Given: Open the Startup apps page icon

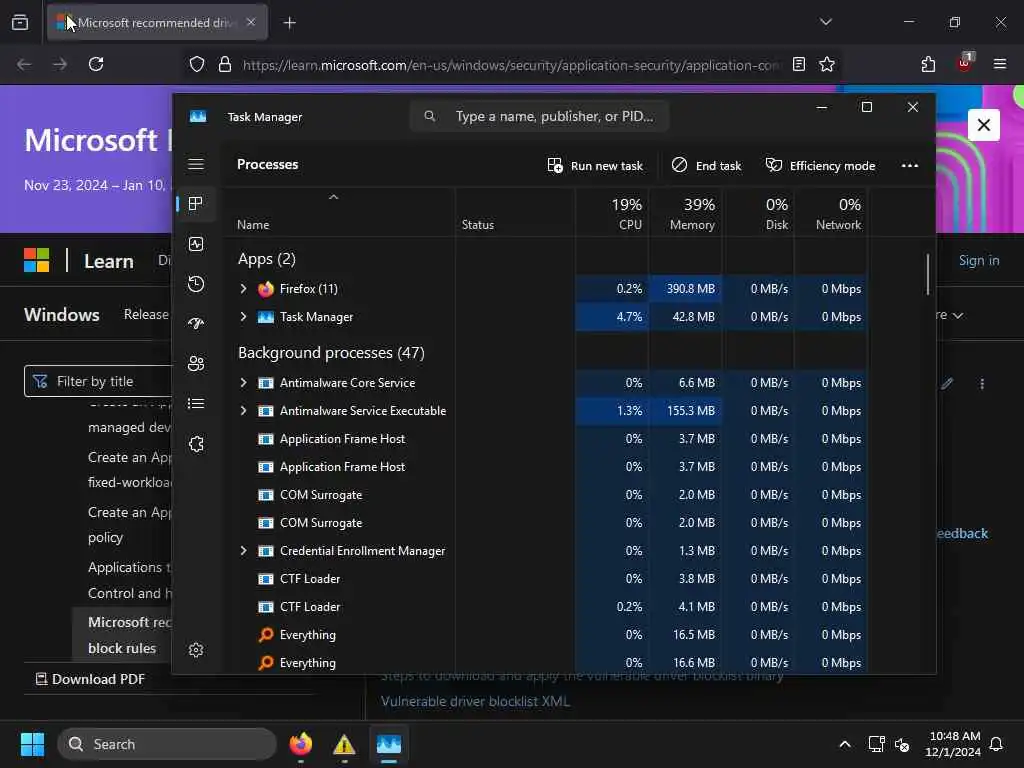Looking at the screenshot, I should tap(196, 324).
